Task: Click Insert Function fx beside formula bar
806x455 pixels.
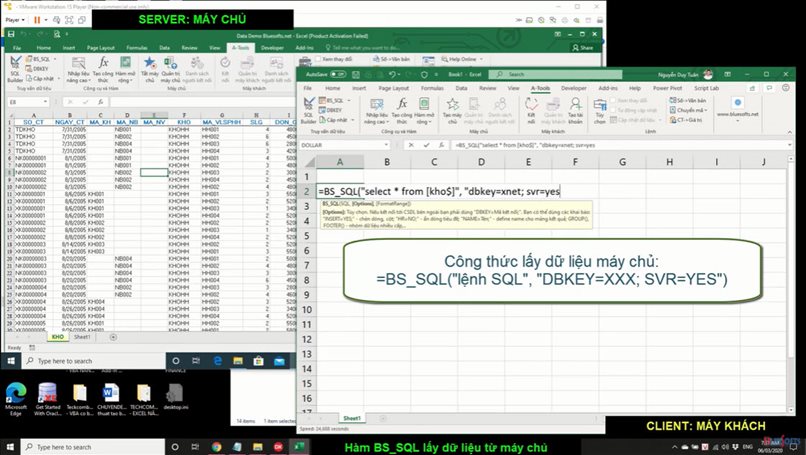Action: coord(441,145)
